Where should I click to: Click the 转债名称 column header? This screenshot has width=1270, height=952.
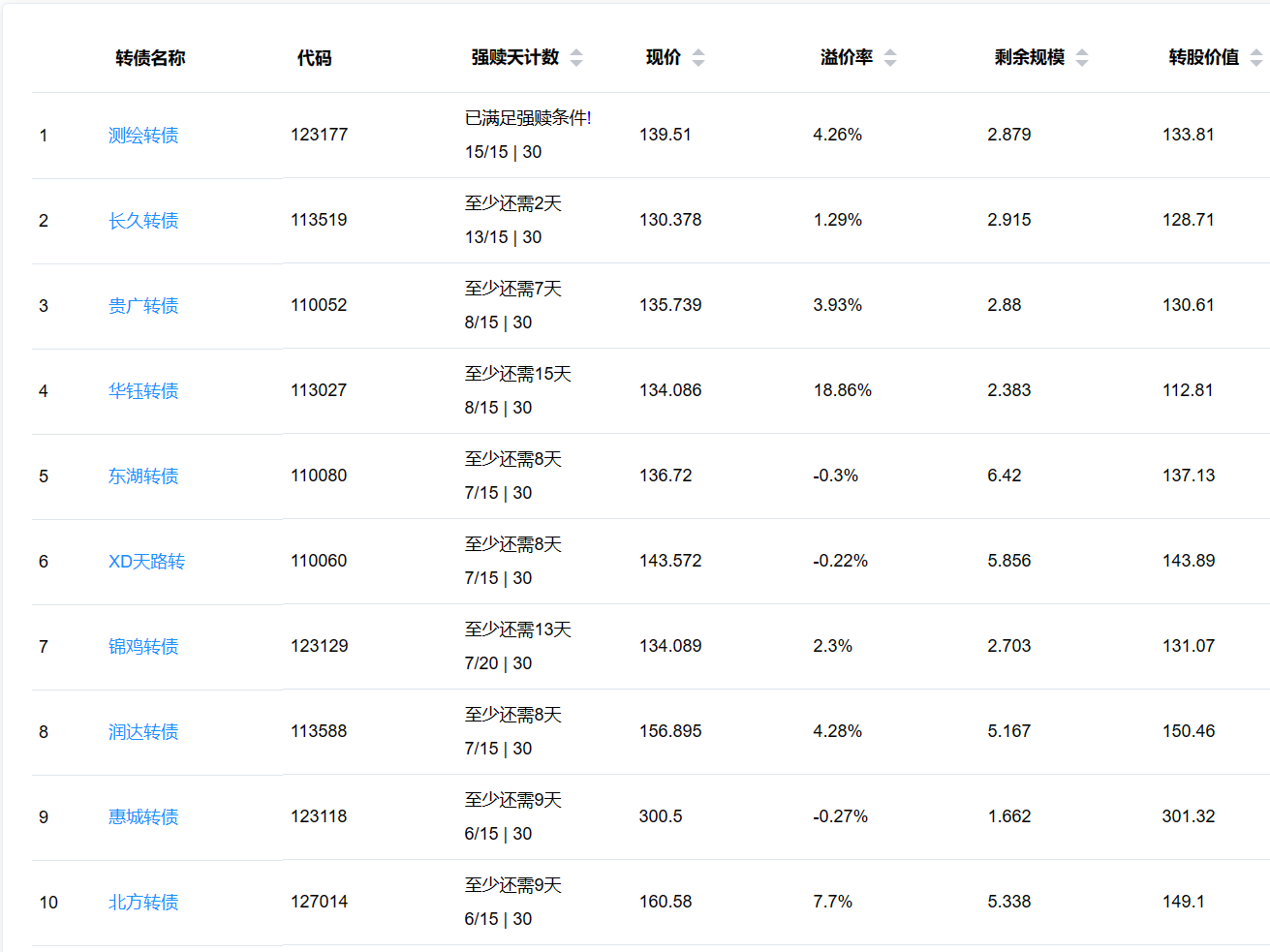(150, 58)
